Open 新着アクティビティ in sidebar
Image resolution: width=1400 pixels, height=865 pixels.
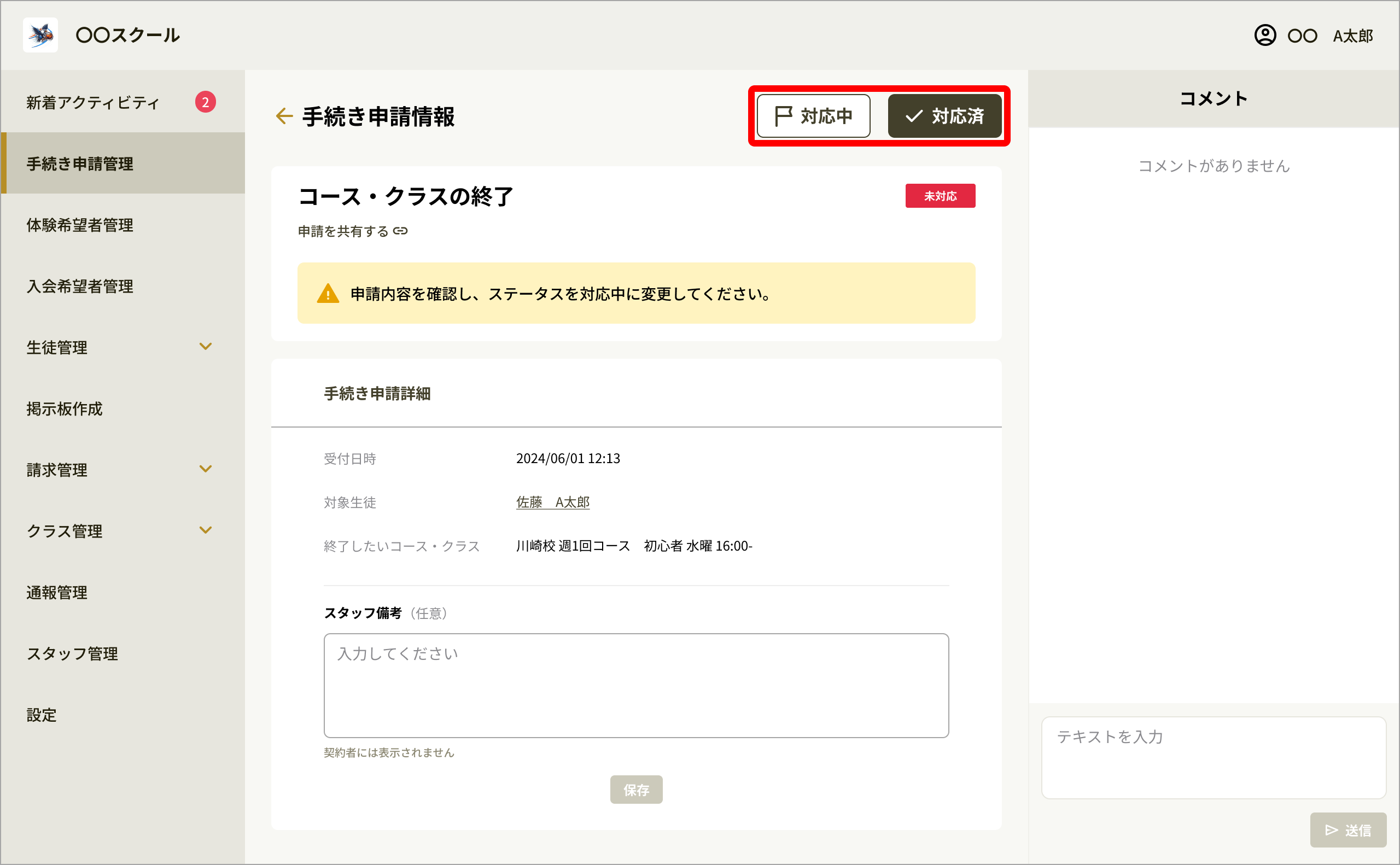pyautogui.click(x=123, y=102)
